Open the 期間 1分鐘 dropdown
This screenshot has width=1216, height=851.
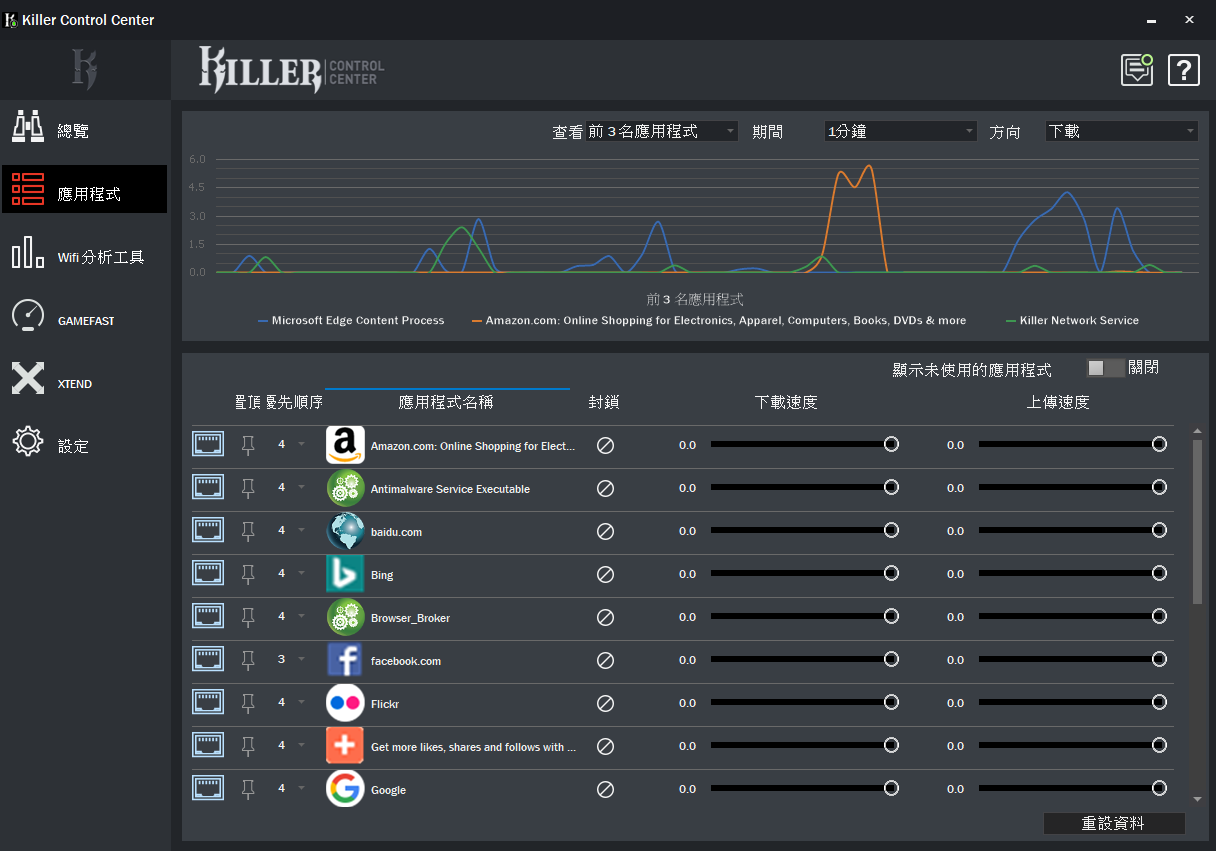pyautogui.click(x=900, y=131)
